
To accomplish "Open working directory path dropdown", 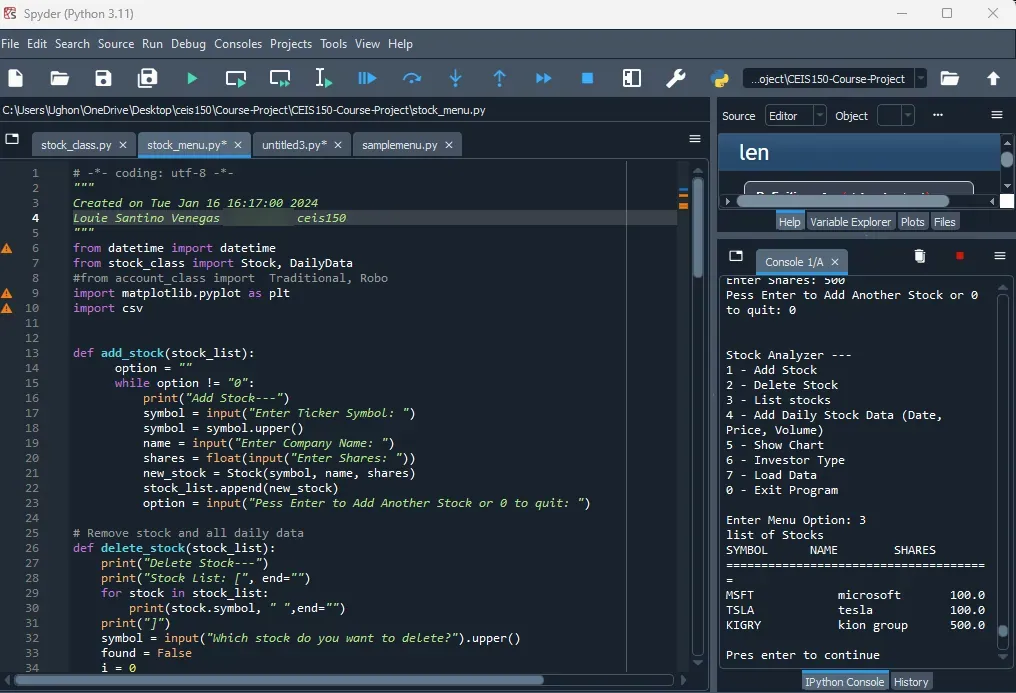I will [x=920, y=79].
